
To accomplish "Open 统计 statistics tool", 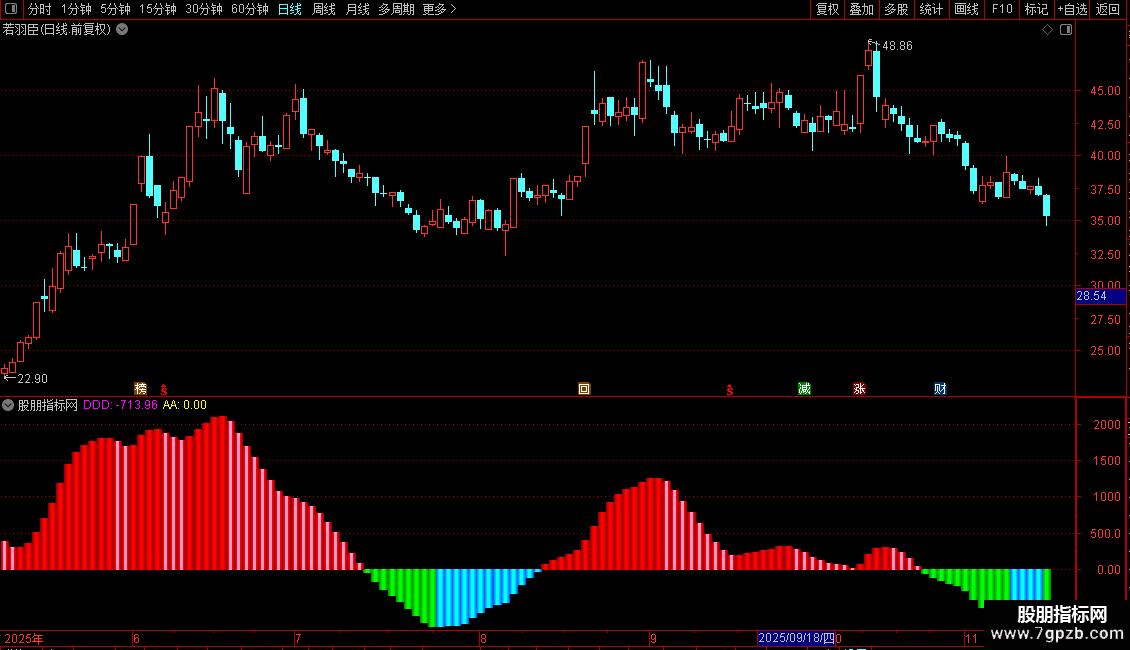I will [931, 9].
